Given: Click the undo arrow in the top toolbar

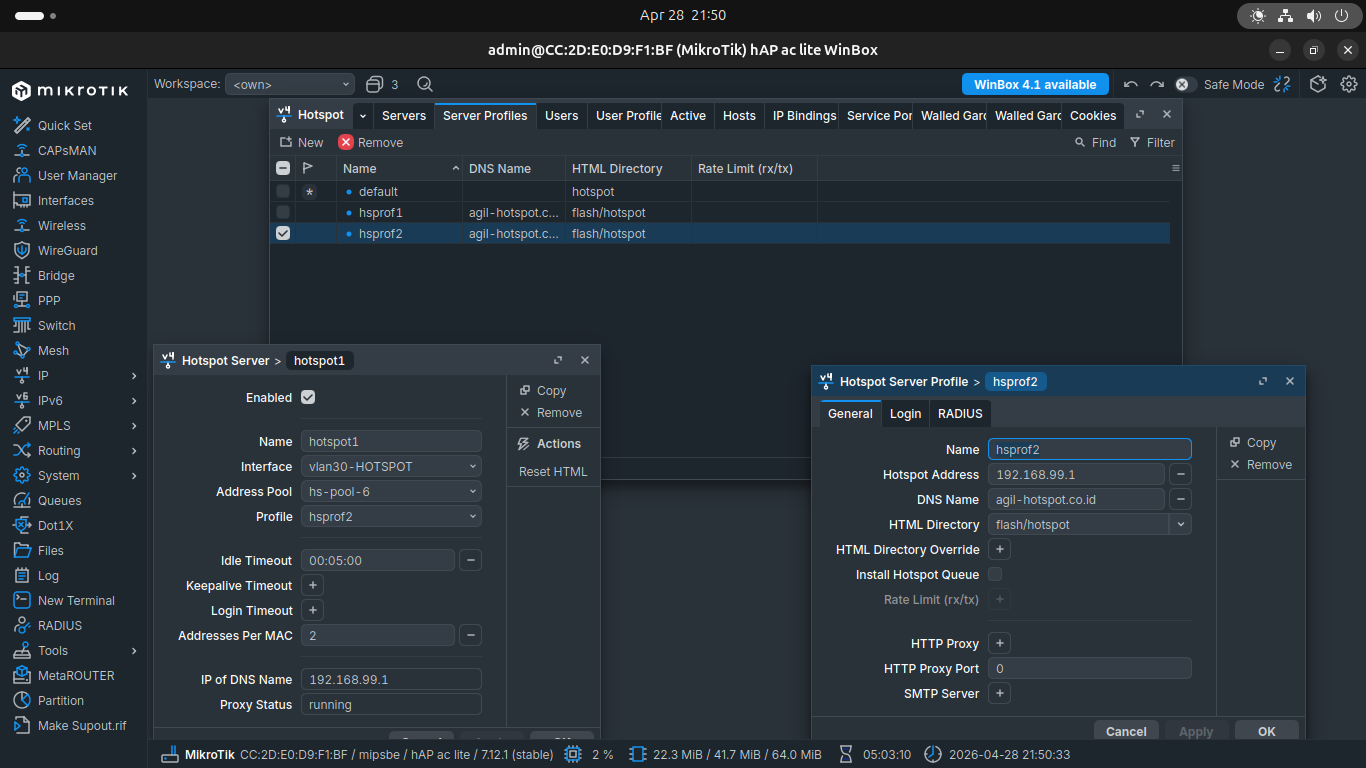Looking at the screenshot, I should [x=1131, y=85].
